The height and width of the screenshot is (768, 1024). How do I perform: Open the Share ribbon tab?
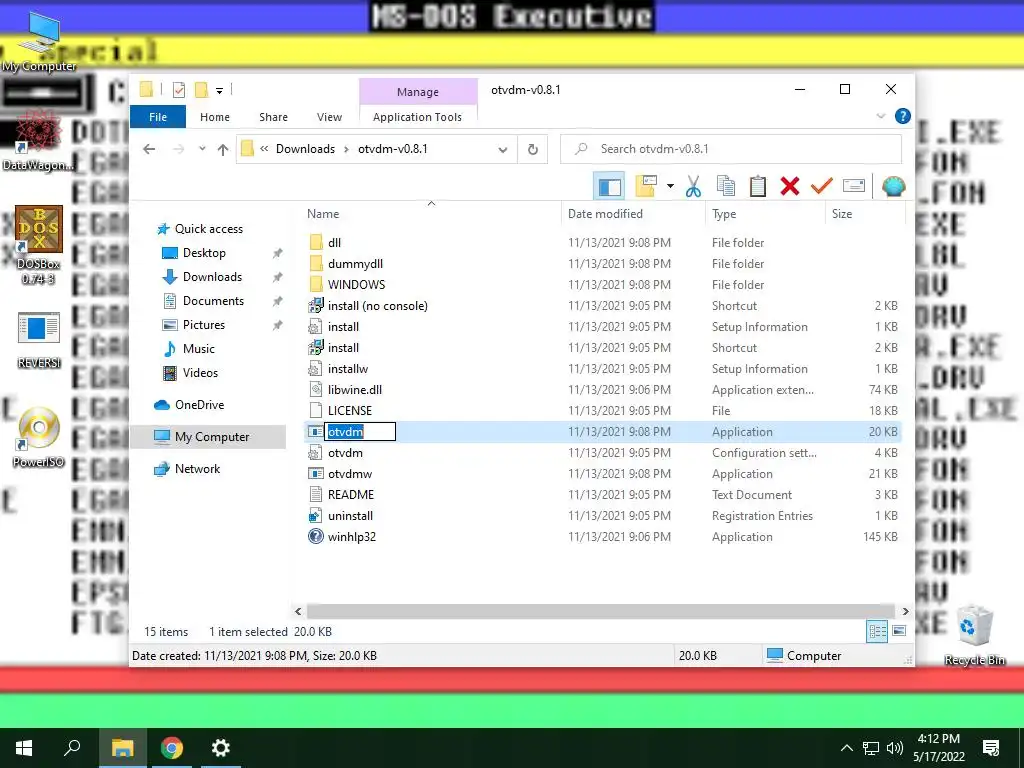coord(273,117)
